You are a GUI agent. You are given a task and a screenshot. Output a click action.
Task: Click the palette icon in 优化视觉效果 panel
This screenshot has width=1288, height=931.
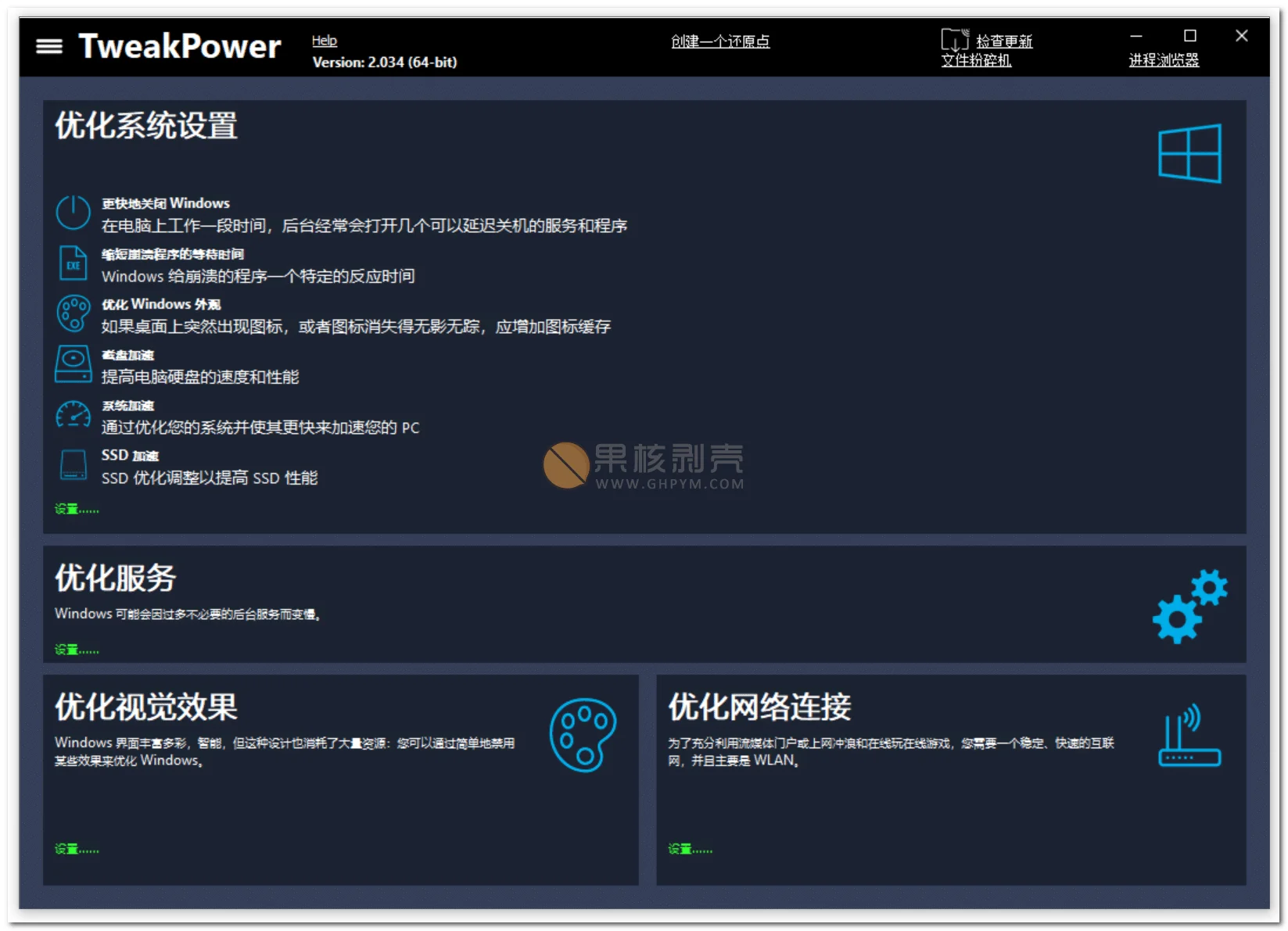[583, 736]
